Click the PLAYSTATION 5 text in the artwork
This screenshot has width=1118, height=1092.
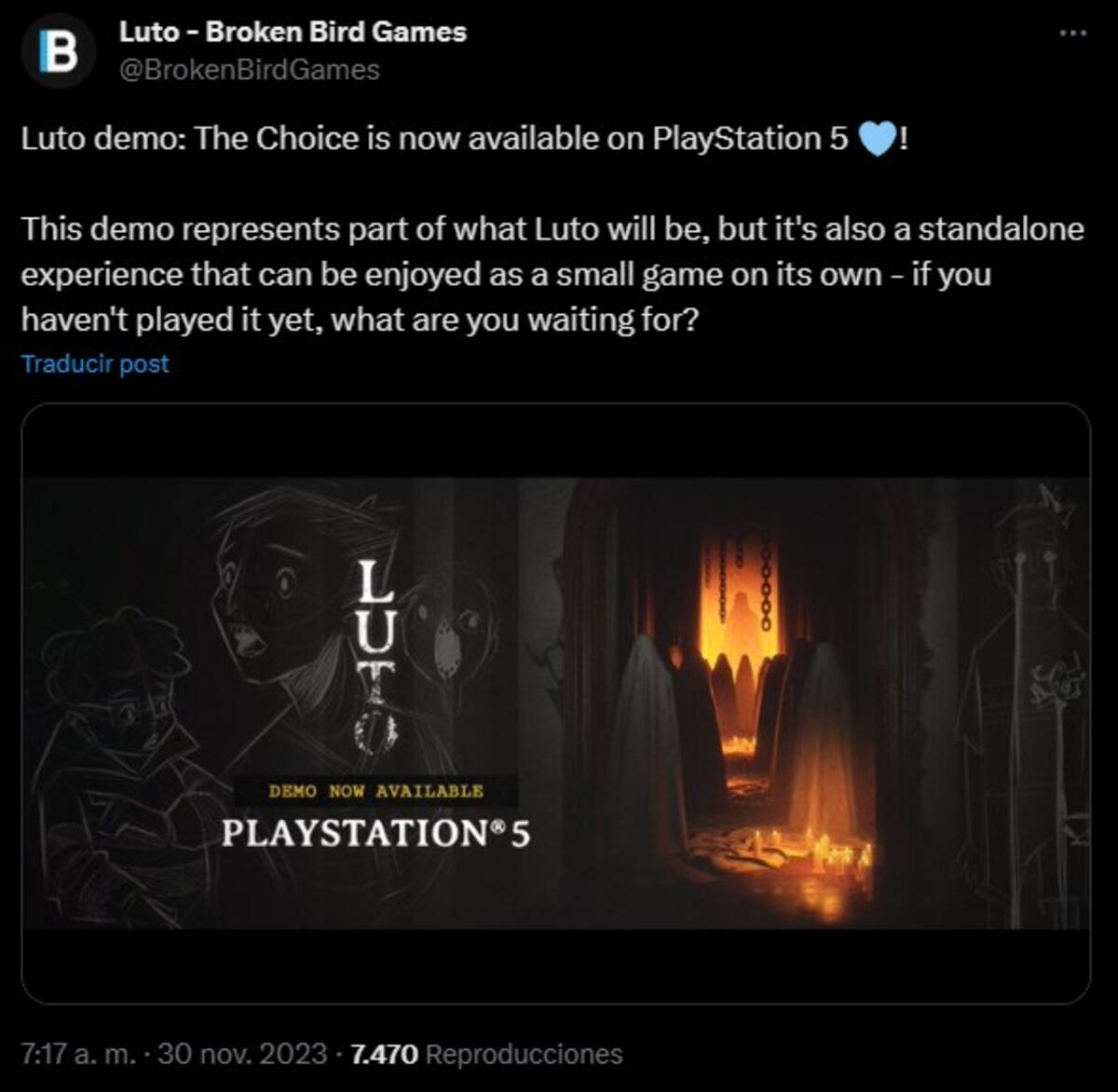(x=375, y=834)
